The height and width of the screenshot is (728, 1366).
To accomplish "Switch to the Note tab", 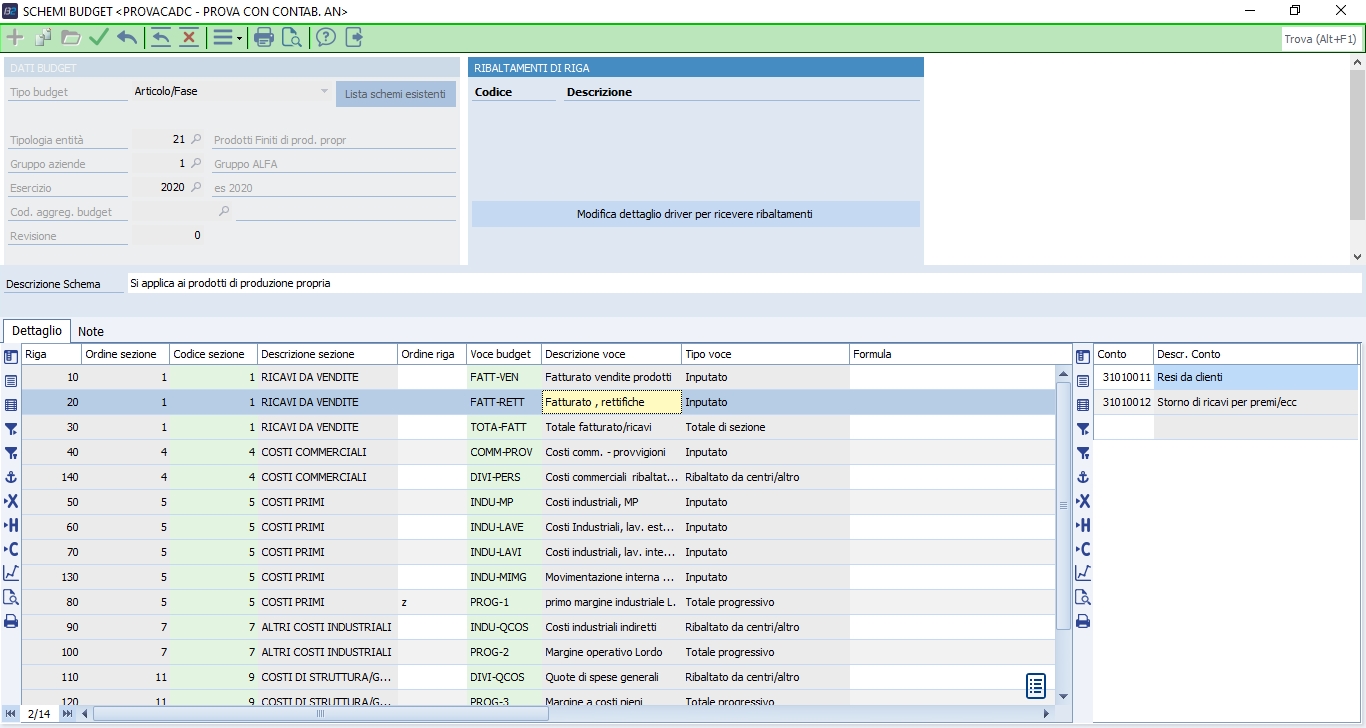I will (x=91, y=331).
